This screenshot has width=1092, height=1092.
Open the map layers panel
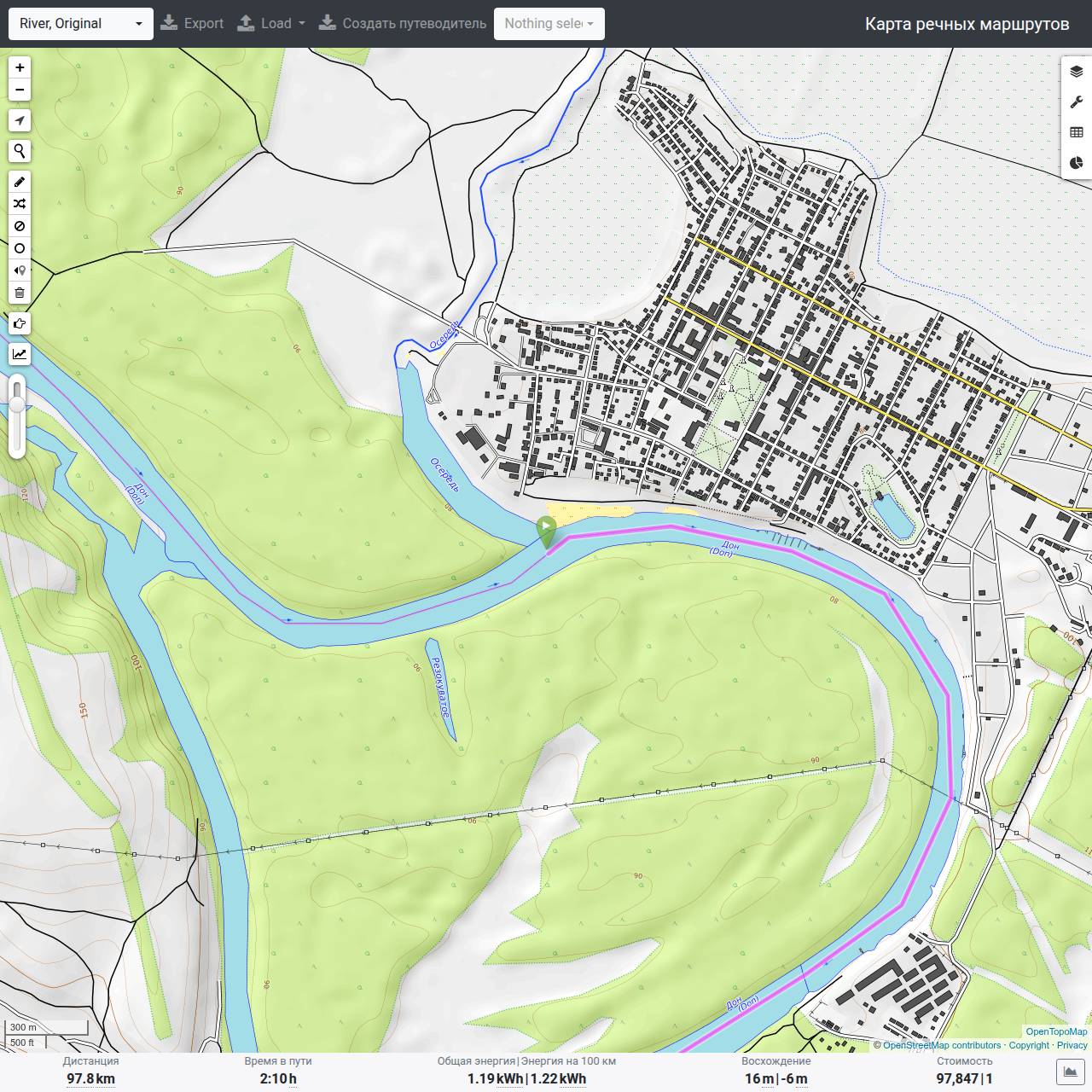[1076, 72]
